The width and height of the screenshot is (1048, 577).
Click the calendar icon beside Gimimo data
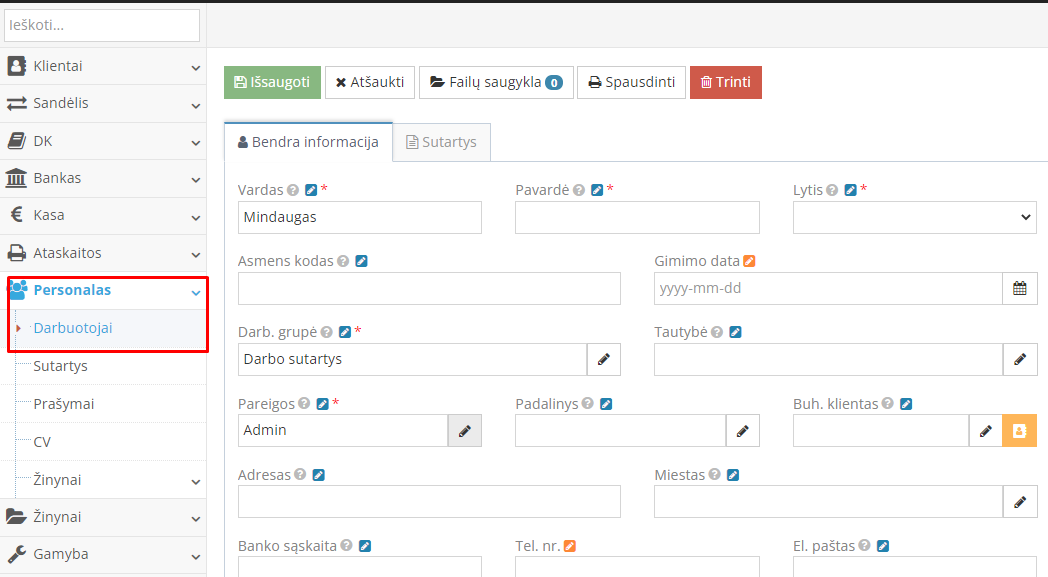tap(1019, 288)
